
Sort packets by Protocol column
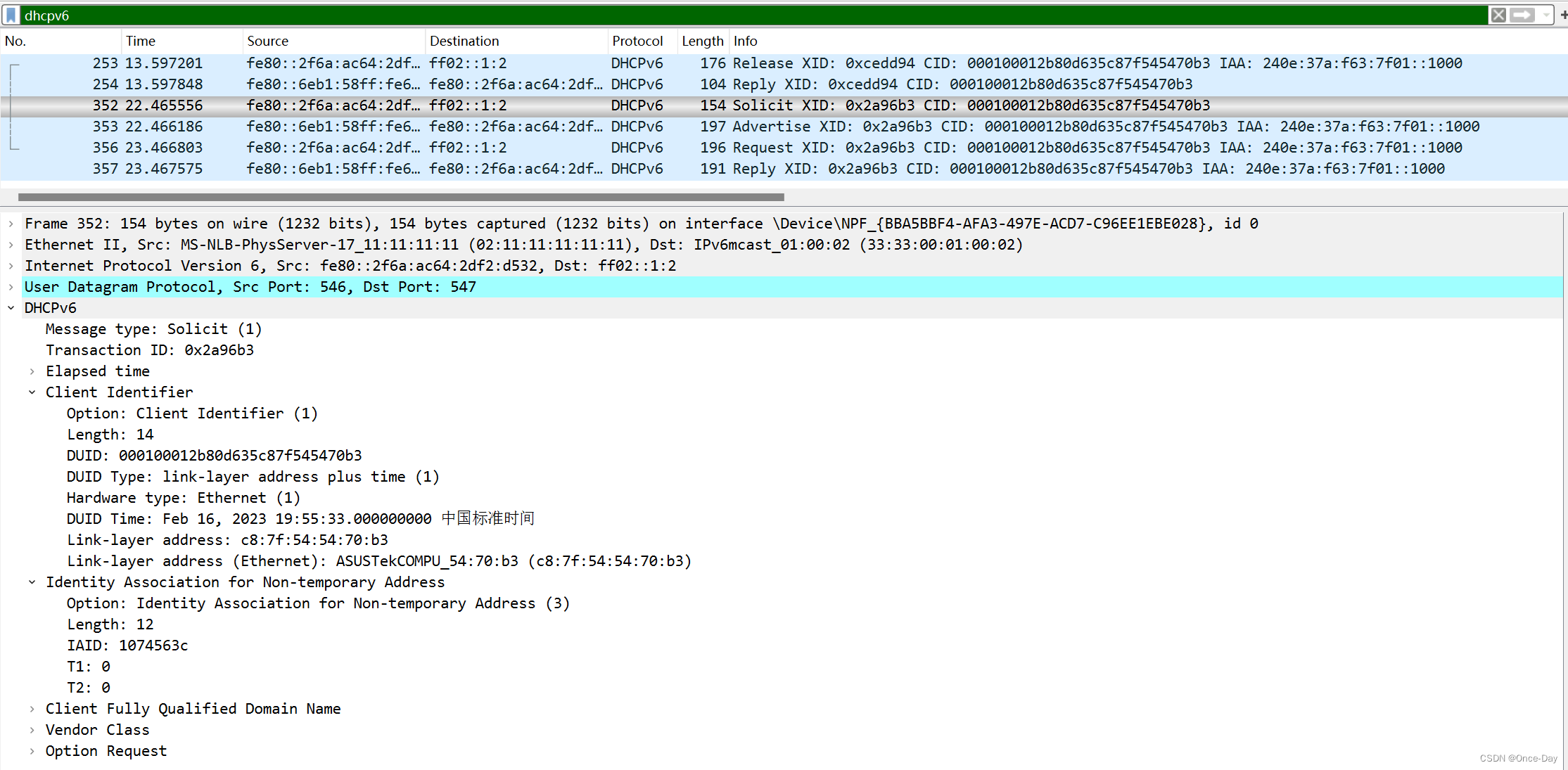tap(642, 41)
